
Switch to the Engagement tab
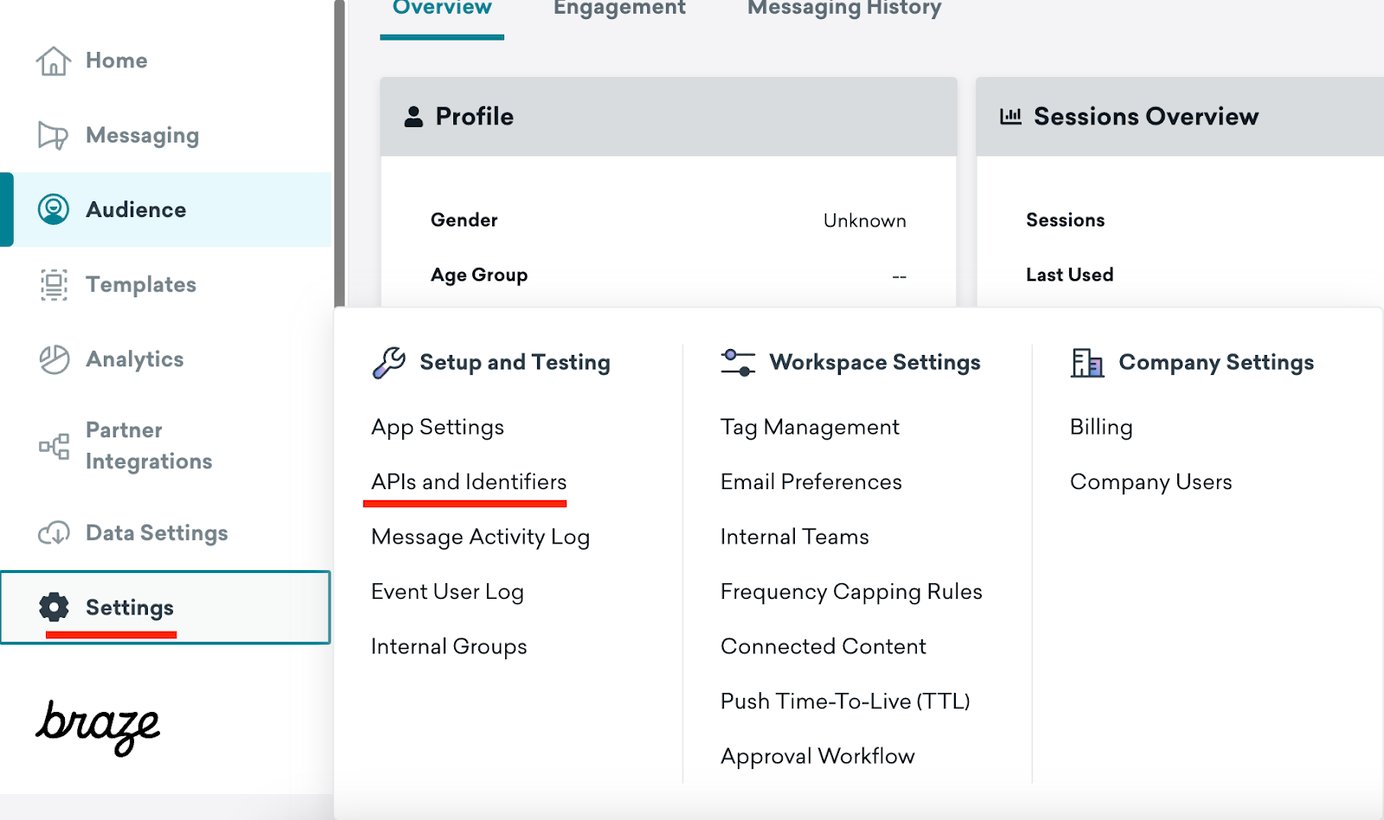coord(619,9)
